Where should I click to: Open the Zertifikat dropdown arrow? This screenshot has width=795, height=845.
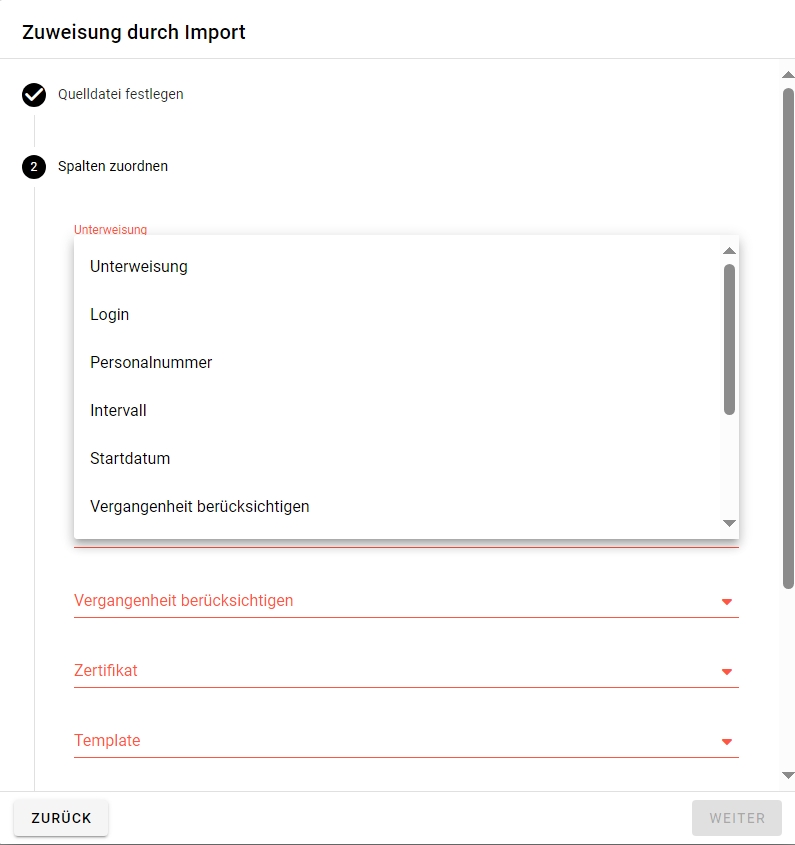(x=727, y=672)
